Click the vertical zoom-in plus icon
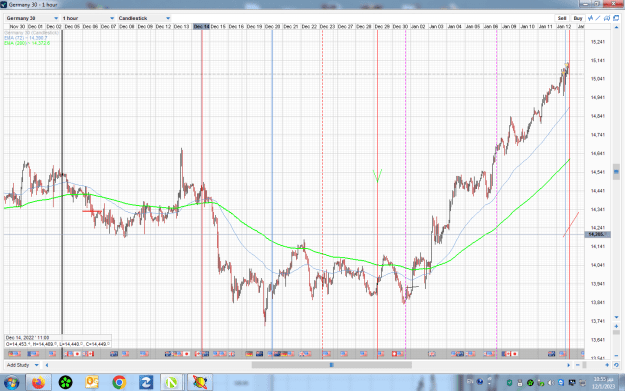This screenshot has width=625, height=391. pyautogui.click(x=616, y=326)
